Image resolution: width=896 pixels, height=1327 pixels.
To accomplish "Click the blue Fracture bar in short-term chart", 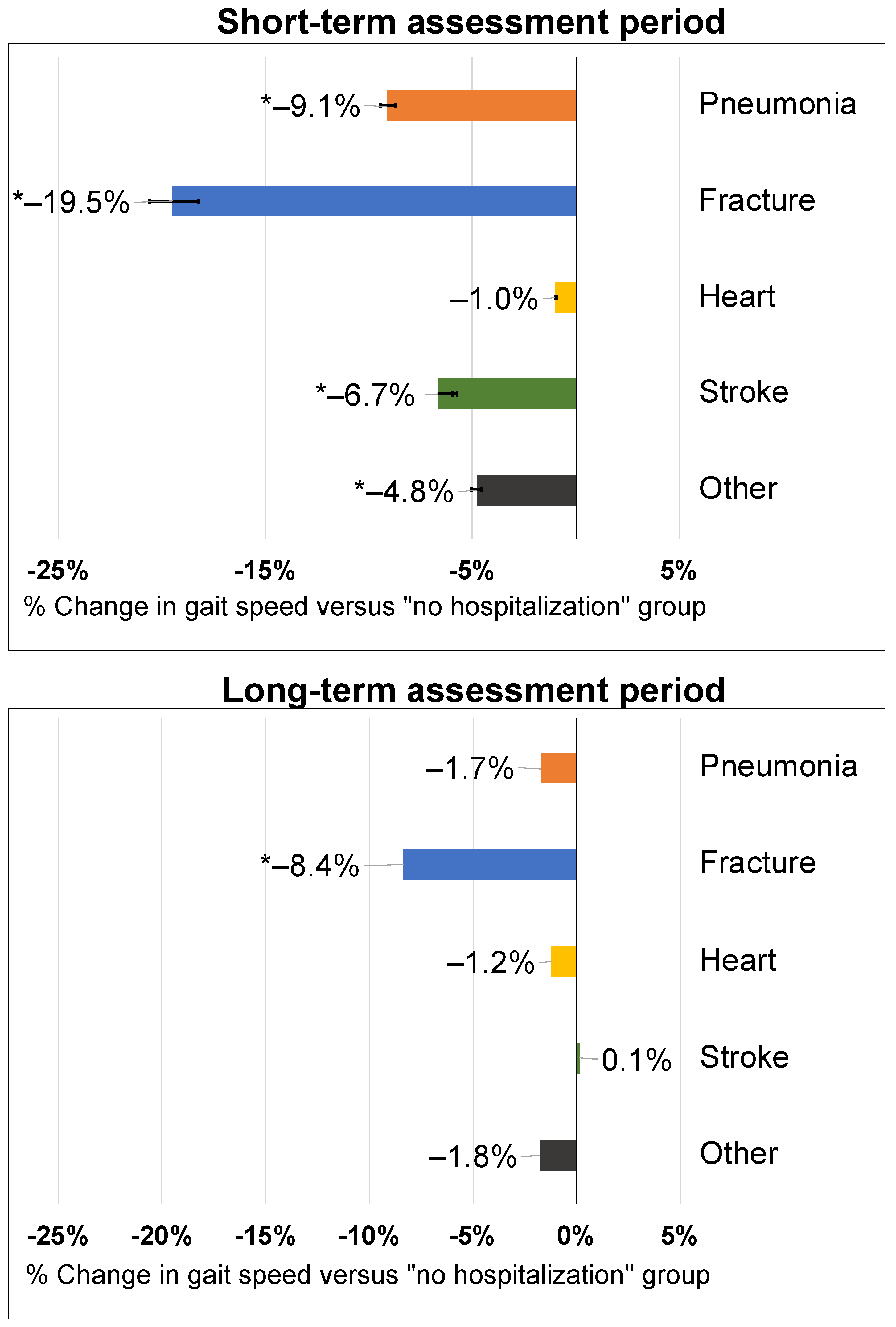I will point(374,201).
